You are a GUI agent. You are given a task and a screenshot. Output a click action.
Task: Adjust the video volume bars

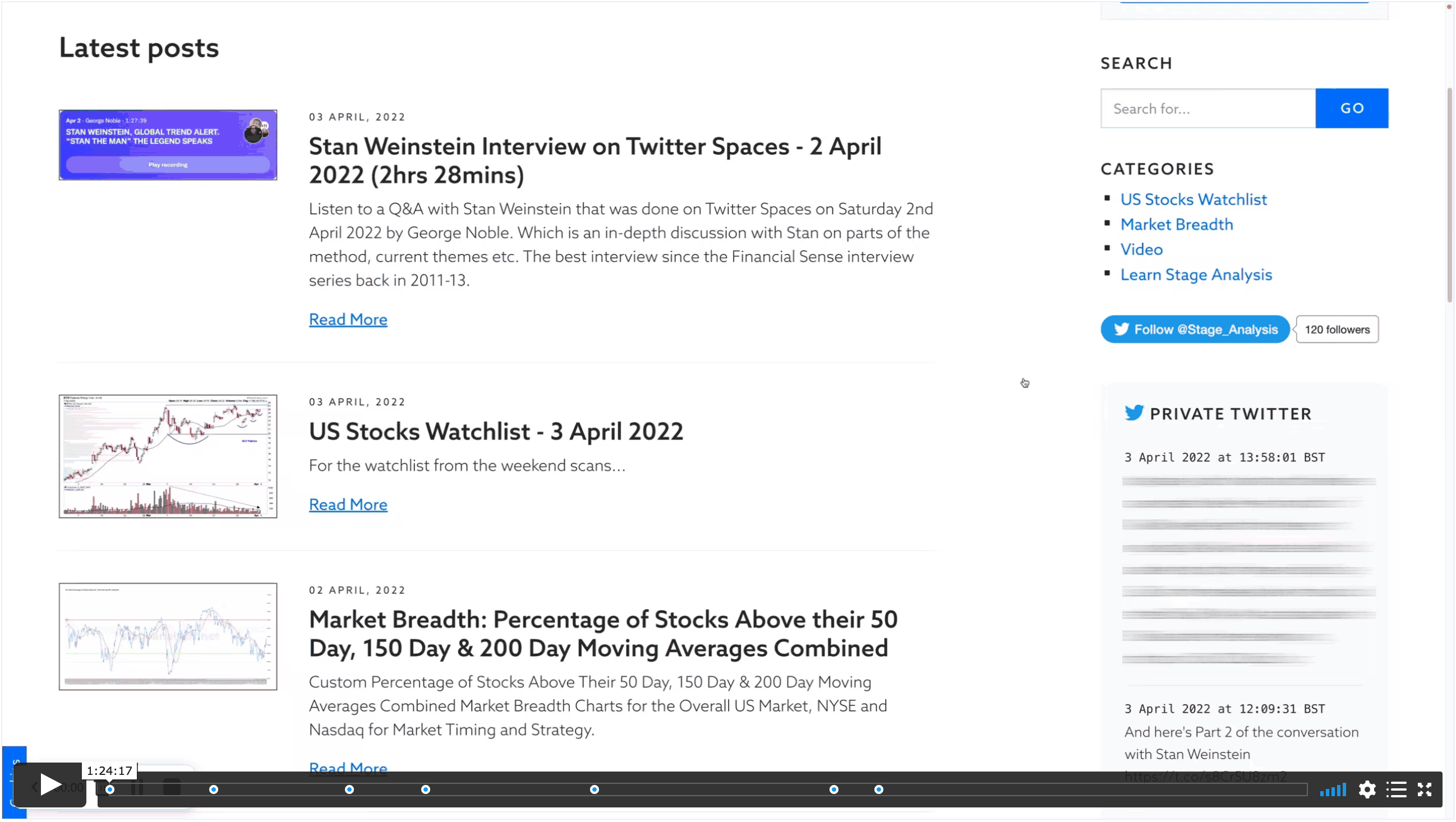pos(1333,791)
